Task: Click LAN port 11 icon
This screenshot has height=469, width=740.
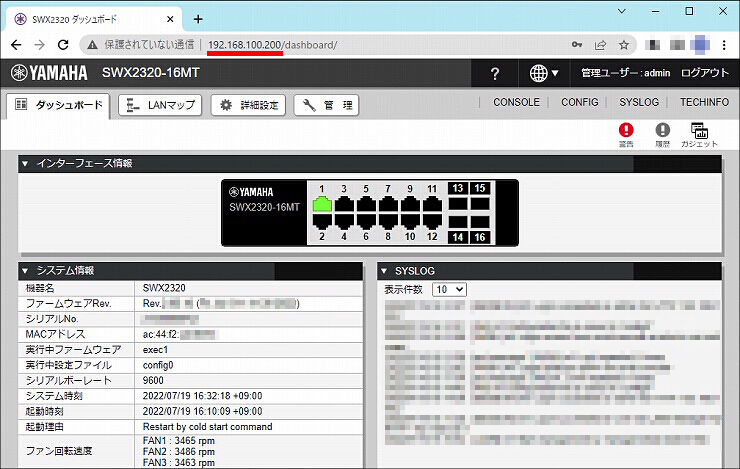Action: pos(432,204)
